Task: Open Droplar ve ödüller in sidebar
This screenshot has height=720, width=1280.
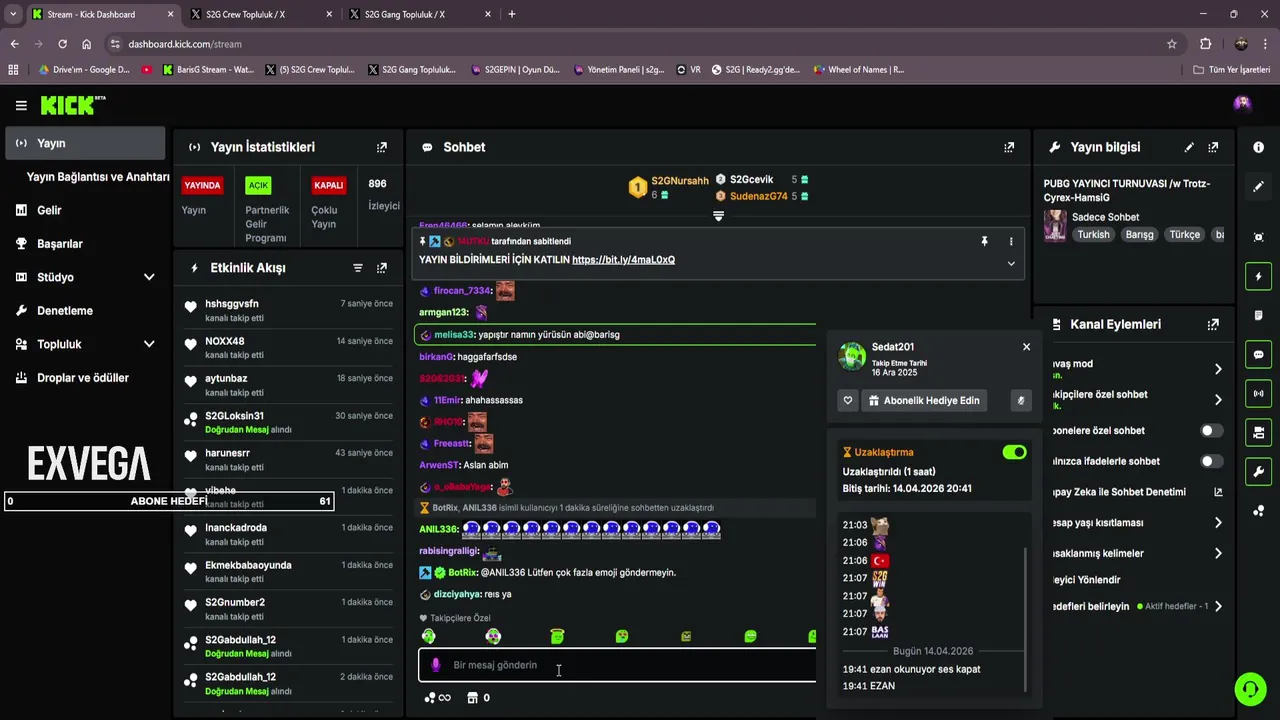Action: tap(85, 378)
